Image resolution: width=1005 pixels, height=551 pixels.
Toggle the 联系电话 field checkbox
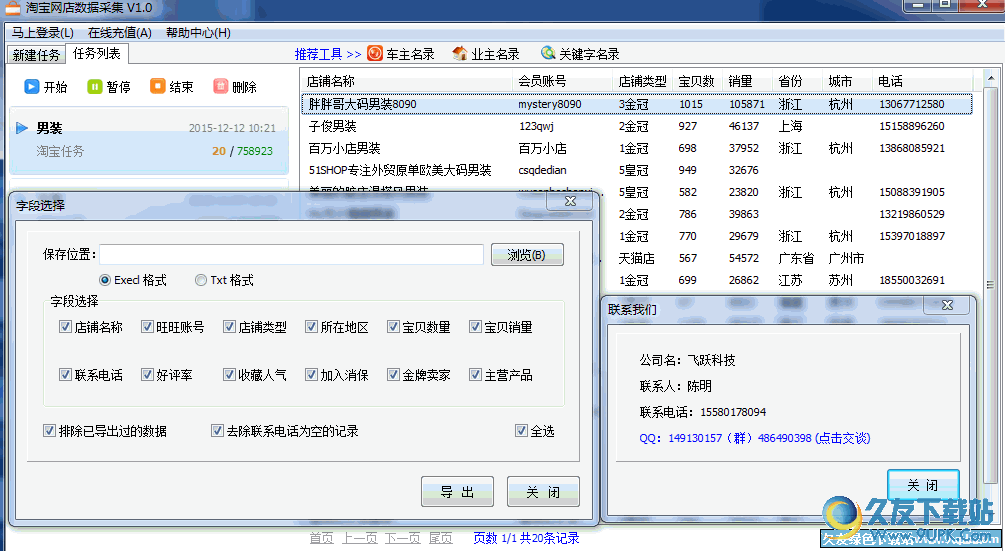click(x=65, y=375)
